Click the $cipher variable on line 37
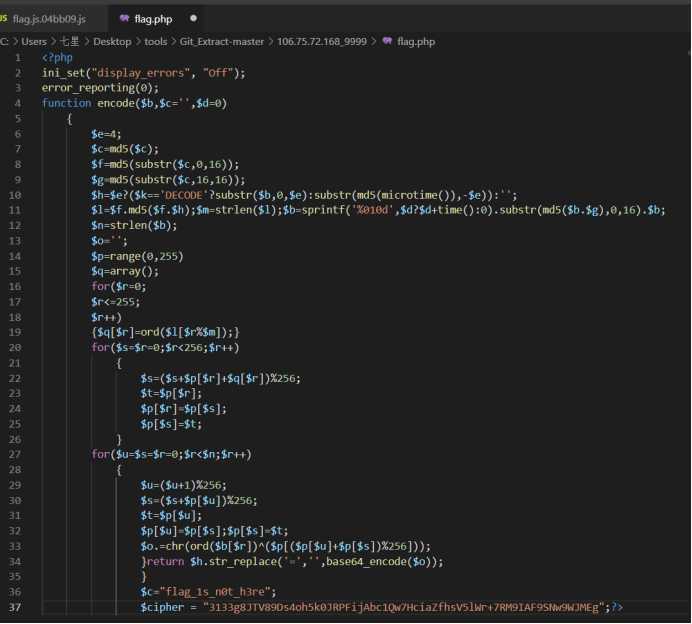 [x=162, y=607]
